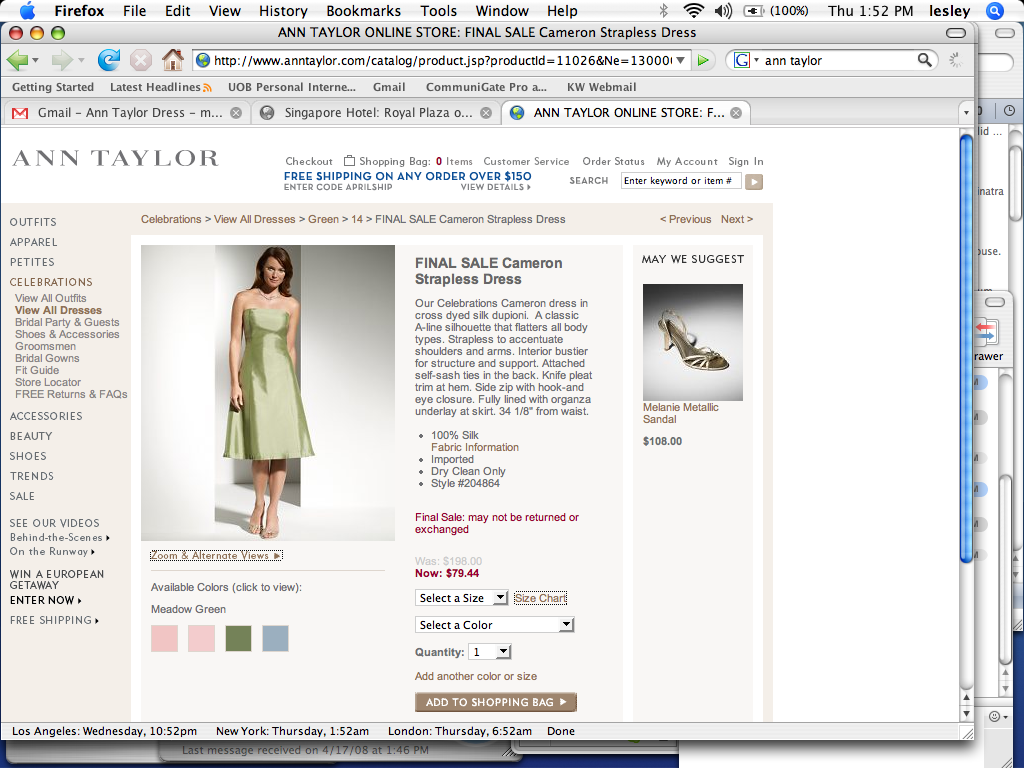The height and width of the screenshot is (768, 1024).
Task: Open the Select a Color dropdown
Action: (x=494, y=625)
